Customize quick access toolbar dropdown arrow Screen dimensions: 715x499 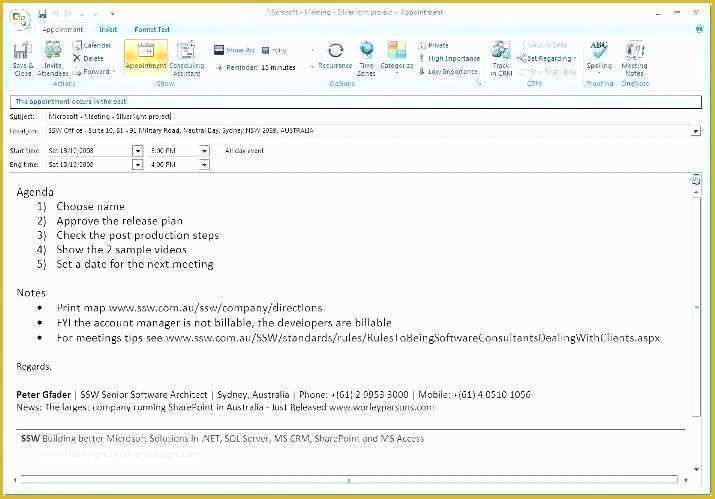112,14
